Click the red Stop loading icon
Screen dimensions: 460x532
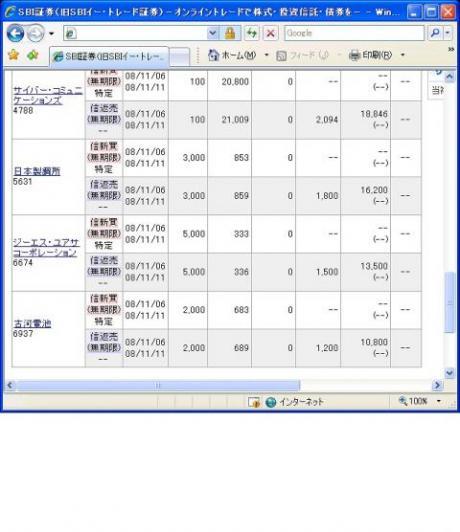click(x=270, y=33)
